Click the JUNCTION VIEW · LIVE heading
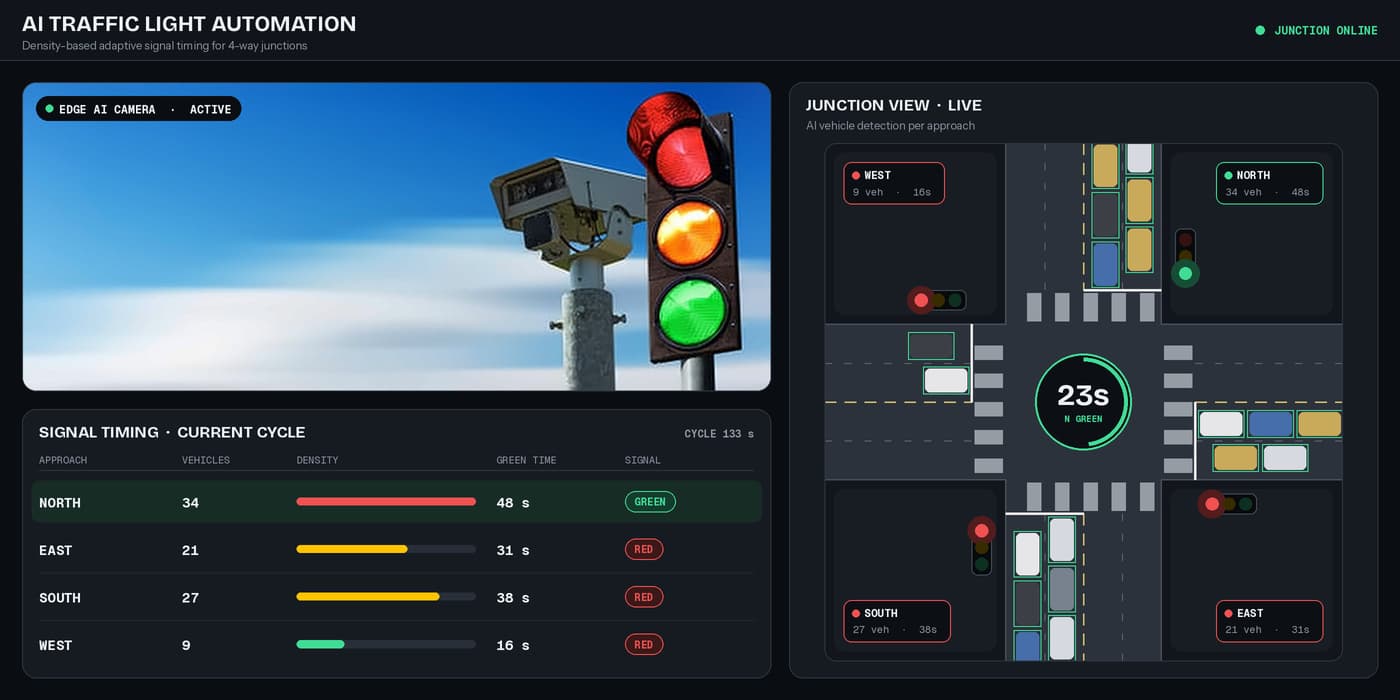The image size is (1400, 700). [x=894, y=105]
